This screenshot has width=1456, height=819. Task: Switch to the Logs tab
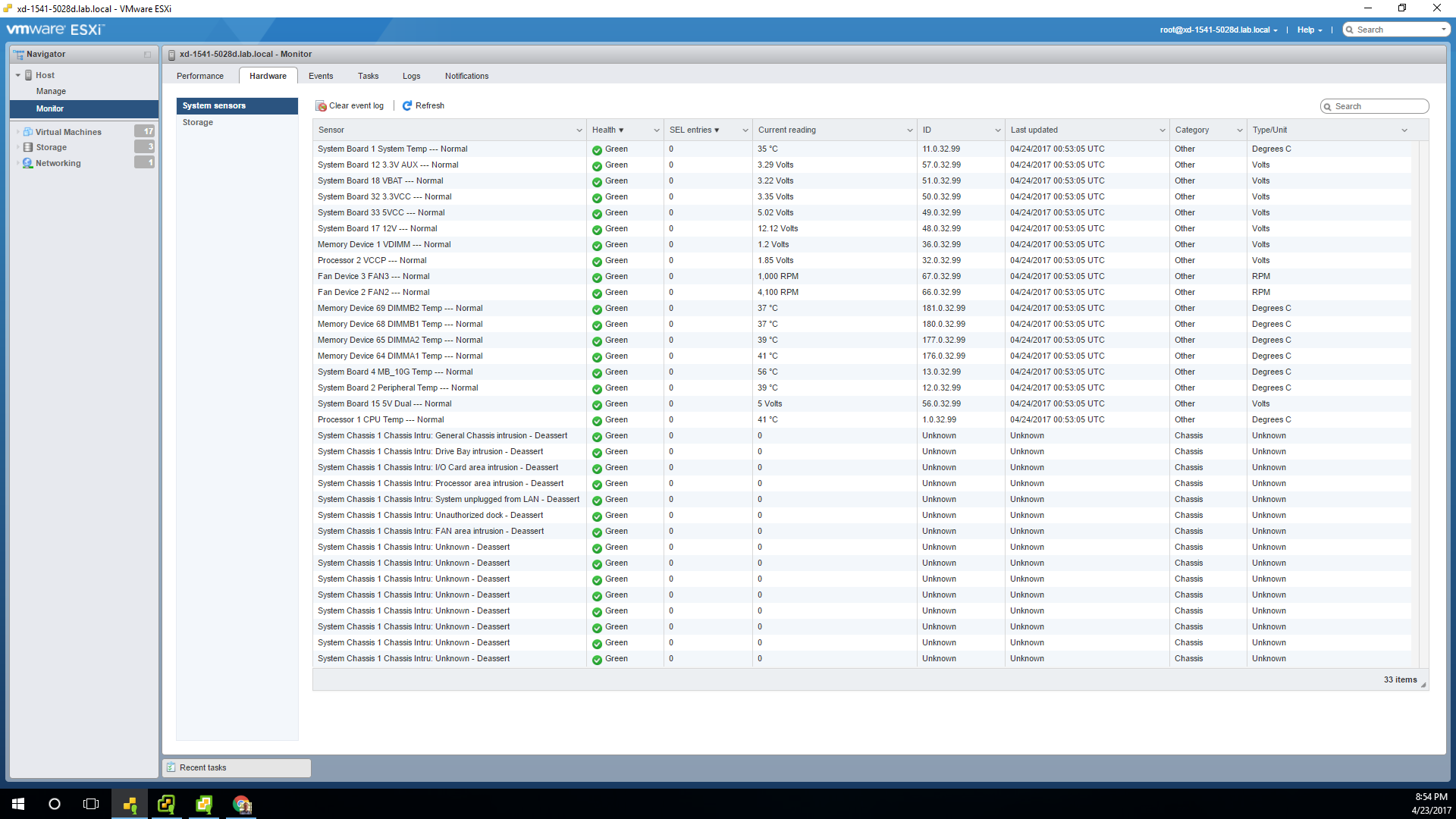(412, 76)
